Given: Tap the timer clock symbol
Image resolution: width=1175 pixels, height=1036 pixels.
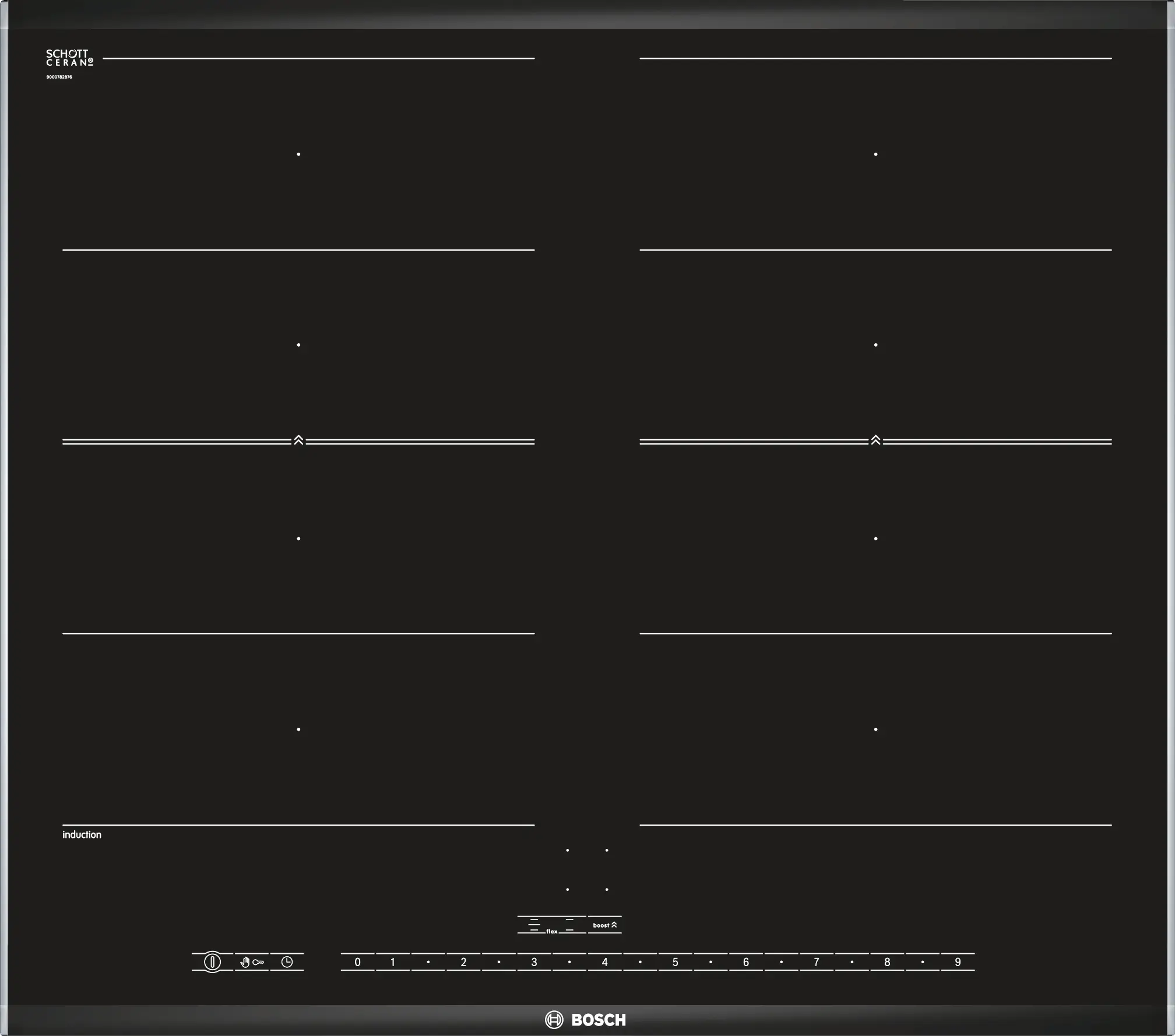Looking at the screenshot, I should point(287,962).
